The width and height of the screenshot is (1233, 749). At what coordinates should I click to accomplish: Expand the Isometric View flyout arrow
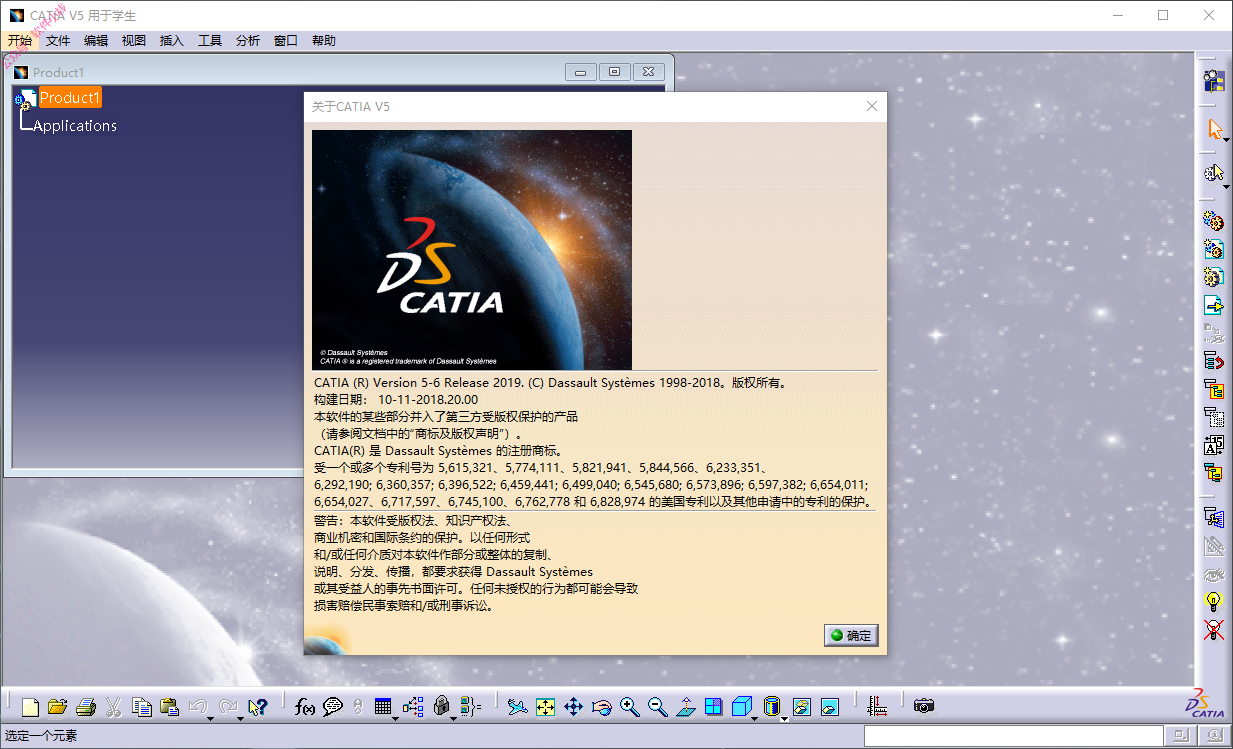click(x=755, y=719)
